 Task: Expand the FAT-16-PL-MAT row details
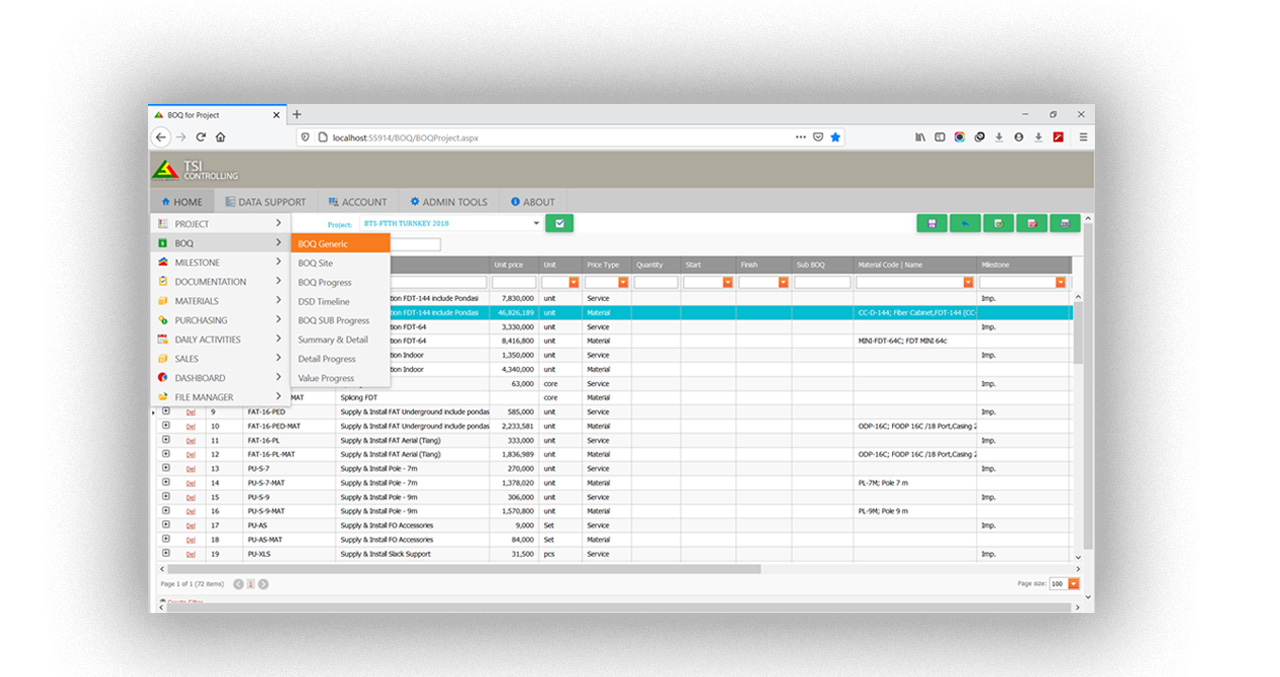pos(166,454)
